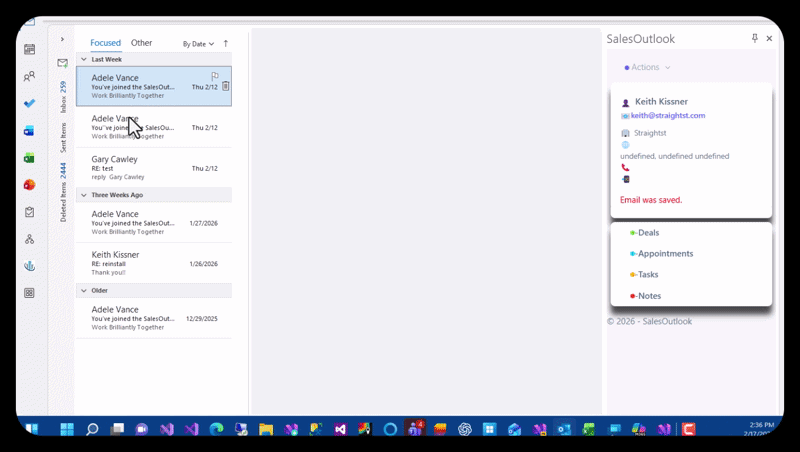Delete the highlighted Adele Vance email
This screenshot has height=452, width=800.
click(x=226, y=86)
